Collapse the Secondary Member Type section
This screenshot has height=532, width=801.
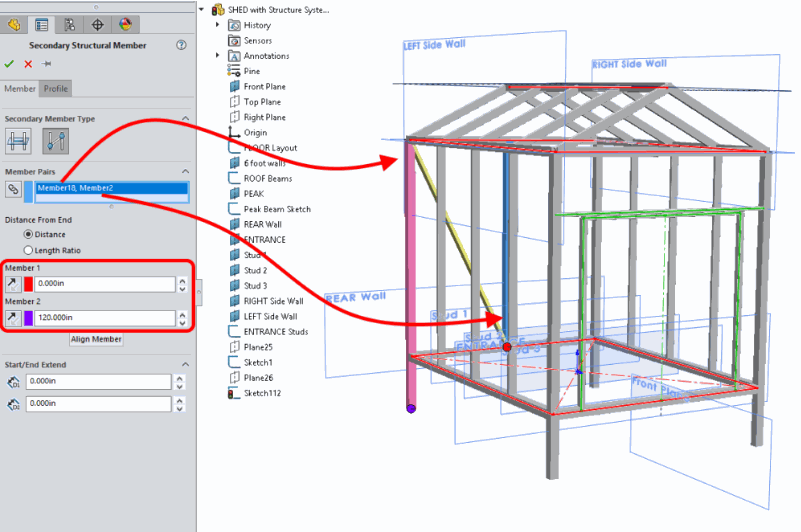[185, 119]
